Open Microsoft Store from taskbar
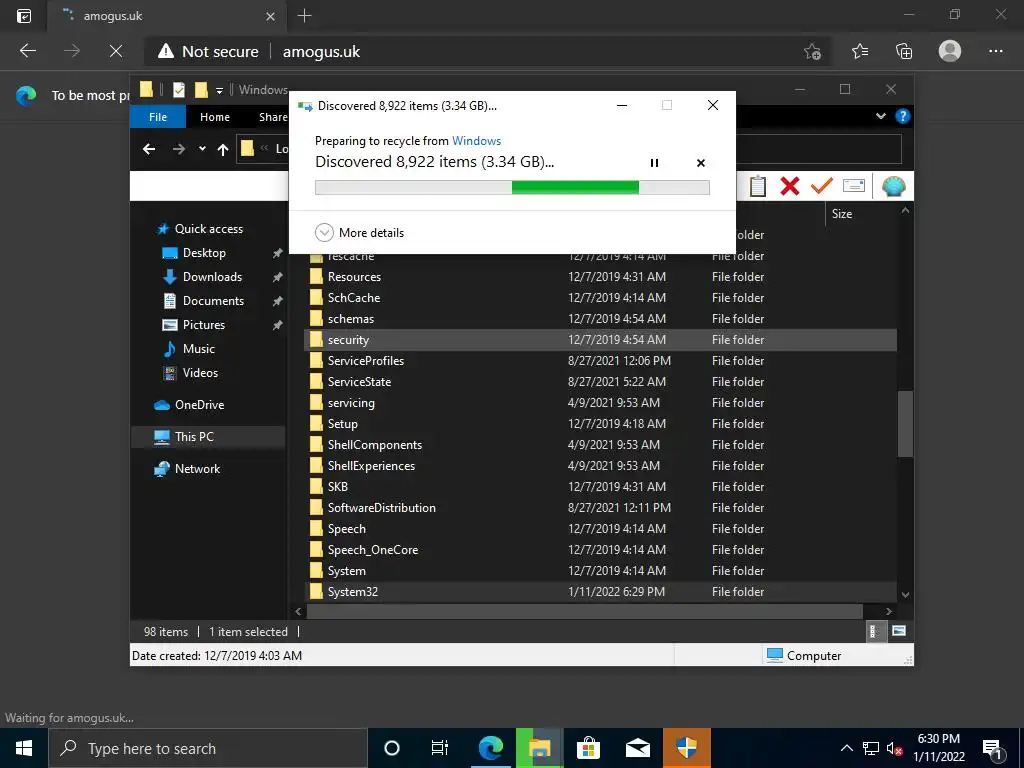This screenshot has height=768, width=1024. 588,748
